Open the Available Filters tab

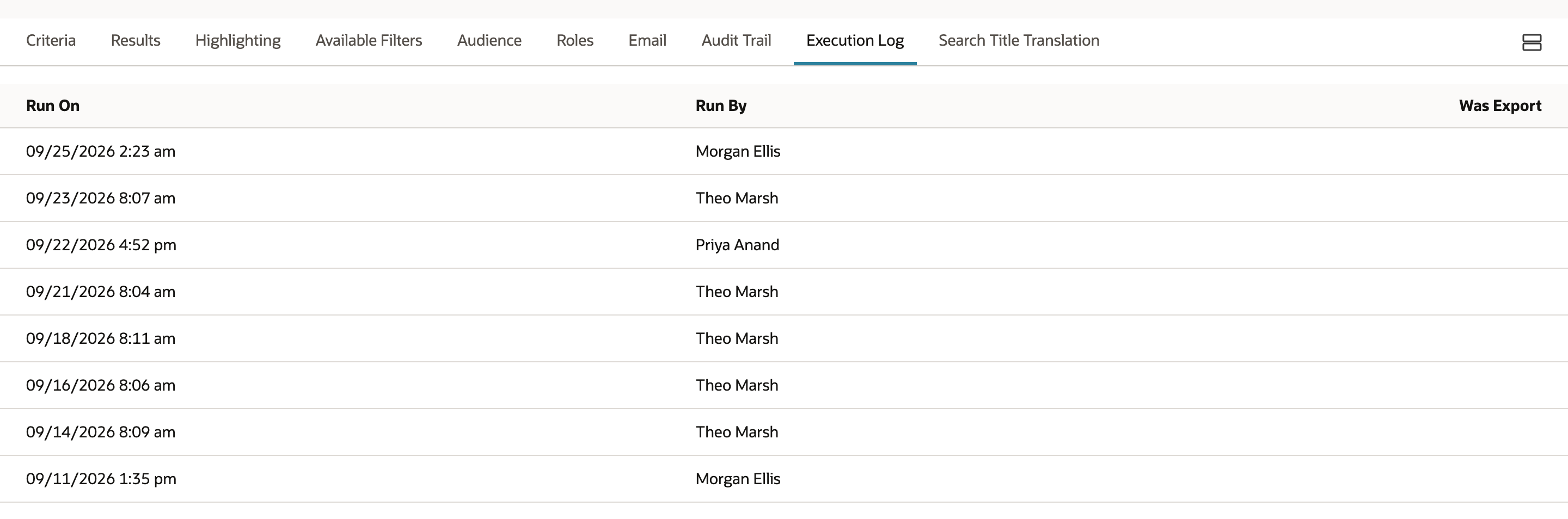pyautogui.click(x=369, y=40)
